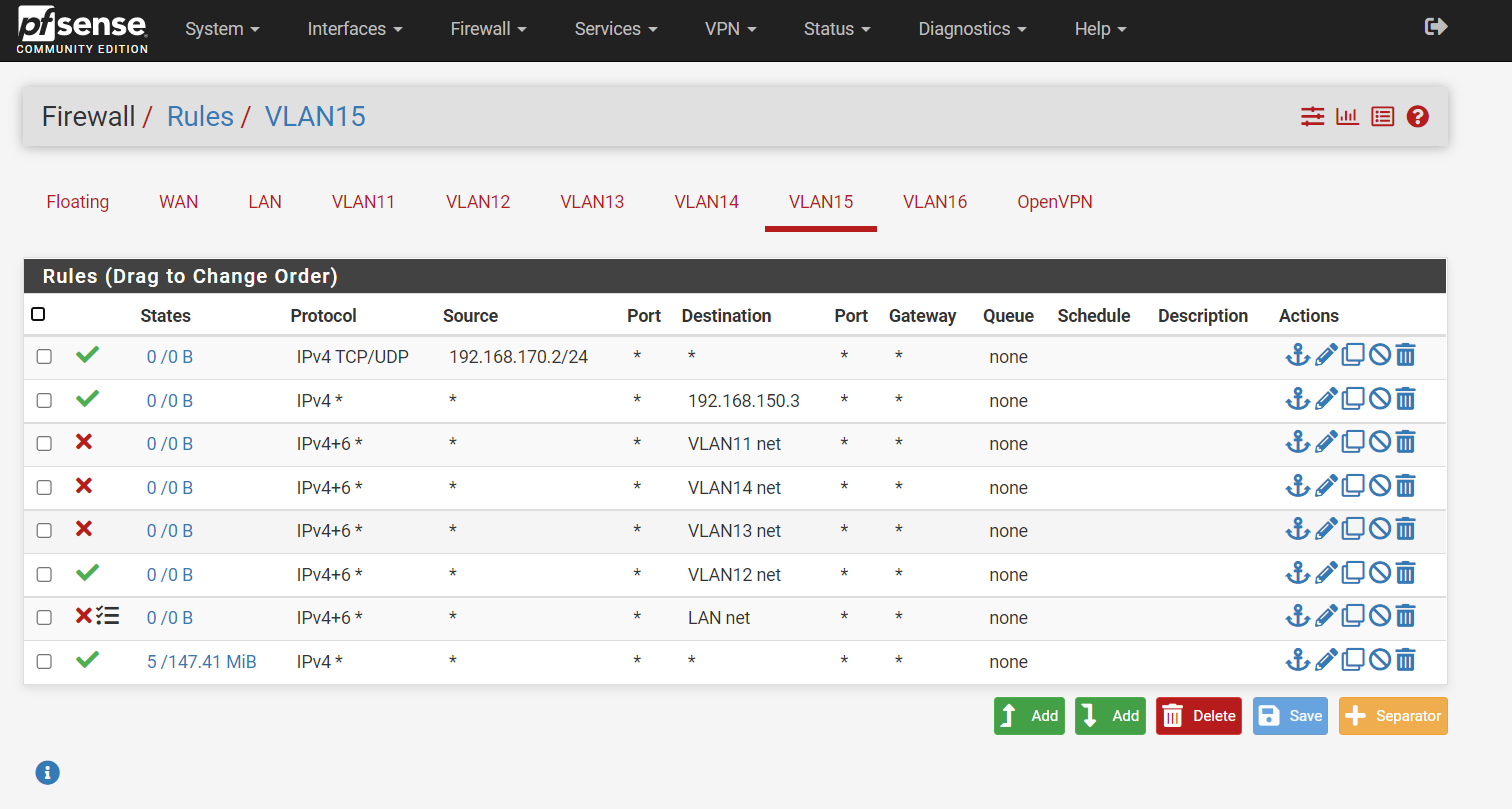
Task: Click the orange Separator button
Action: [1393, 716]
